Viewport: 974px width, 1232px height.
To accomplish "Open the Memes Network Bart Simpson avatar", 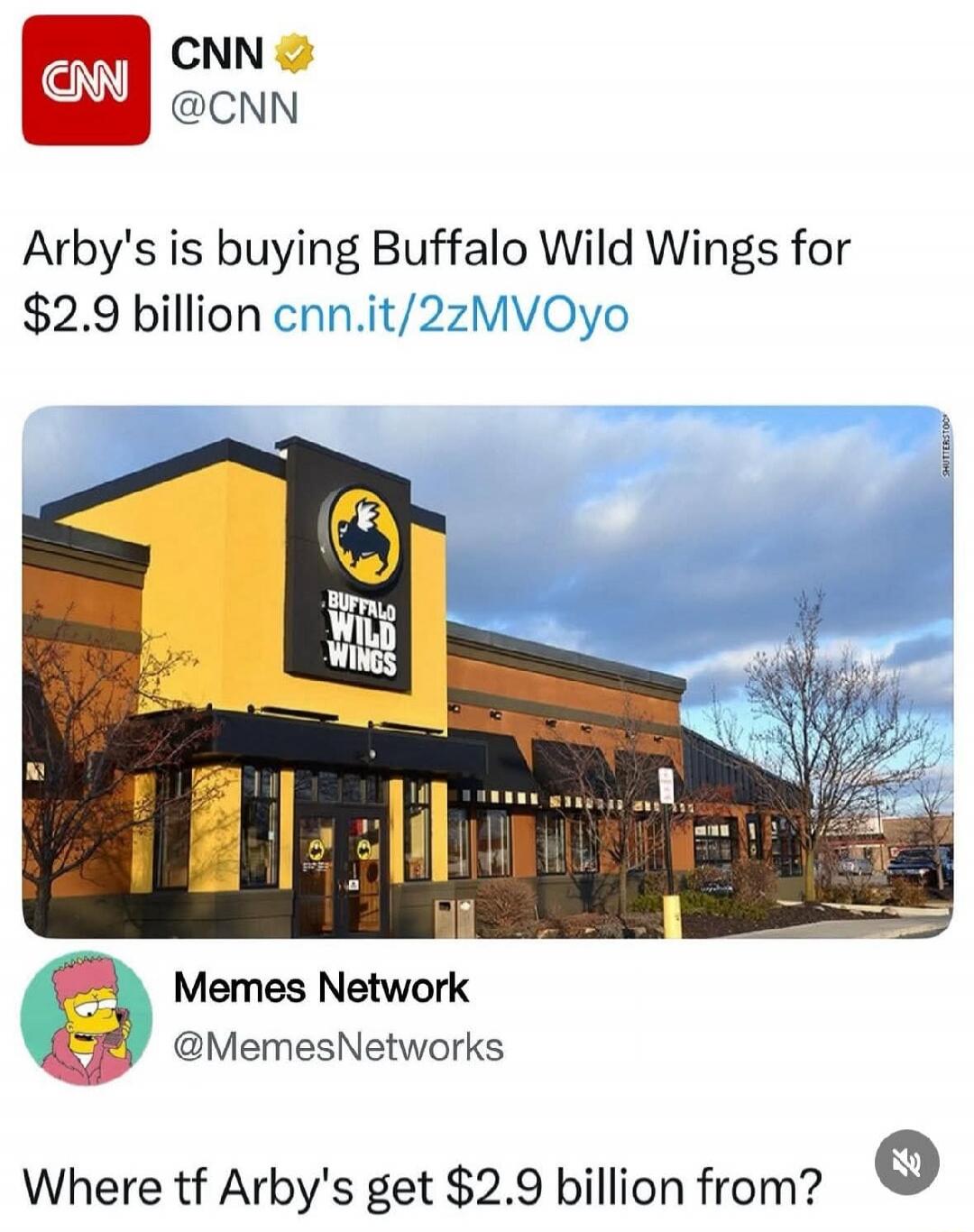I will pos(87,1017).
